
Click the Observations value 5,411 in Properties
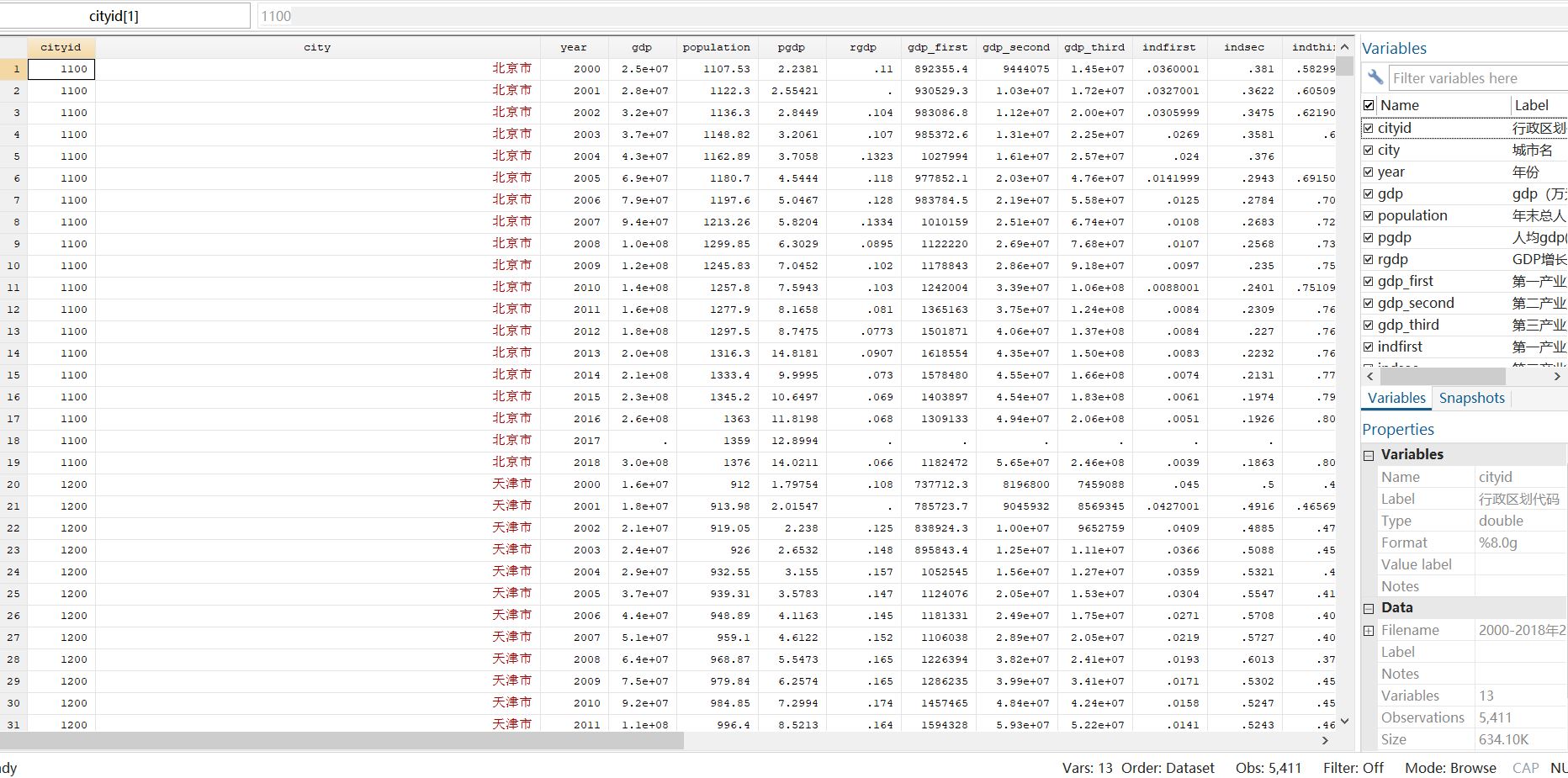click(x=1495, y=717)
